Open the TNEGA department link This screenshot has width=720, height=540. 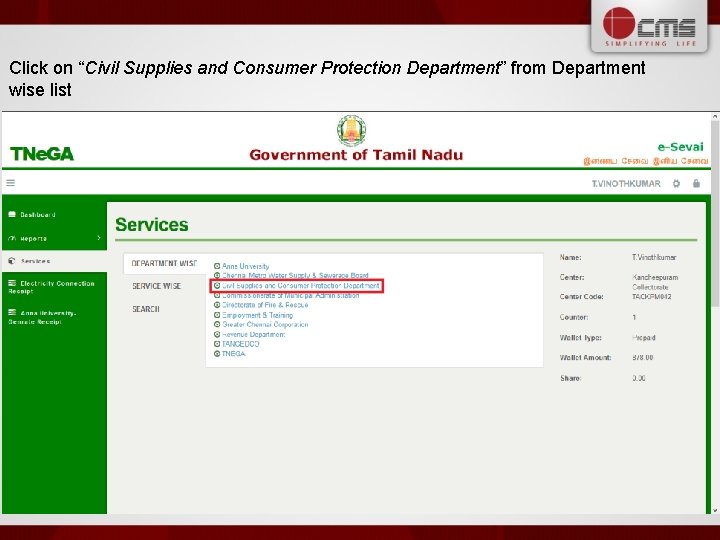[x=234, y=354]
